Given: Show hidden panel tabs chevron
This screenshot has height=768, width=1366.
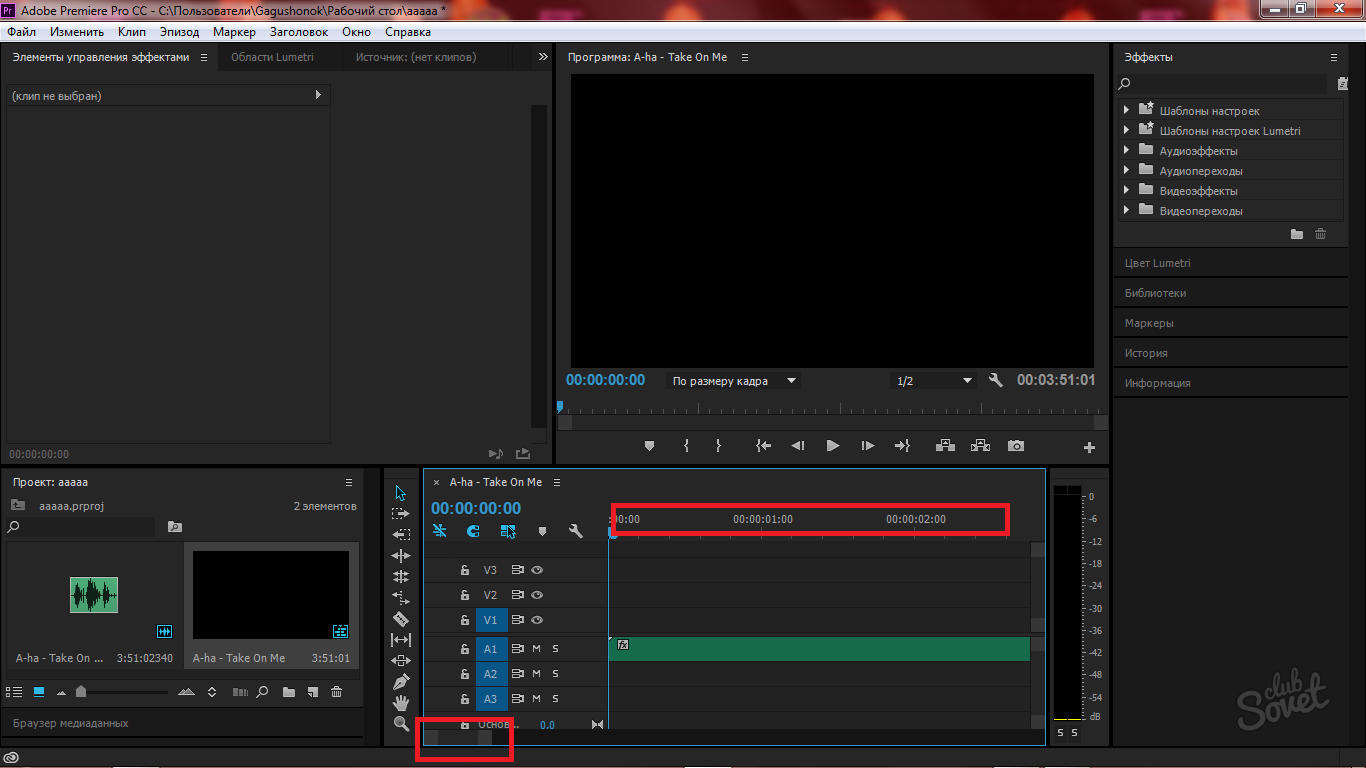Looking at the screenshot, I should click(543, 57).
